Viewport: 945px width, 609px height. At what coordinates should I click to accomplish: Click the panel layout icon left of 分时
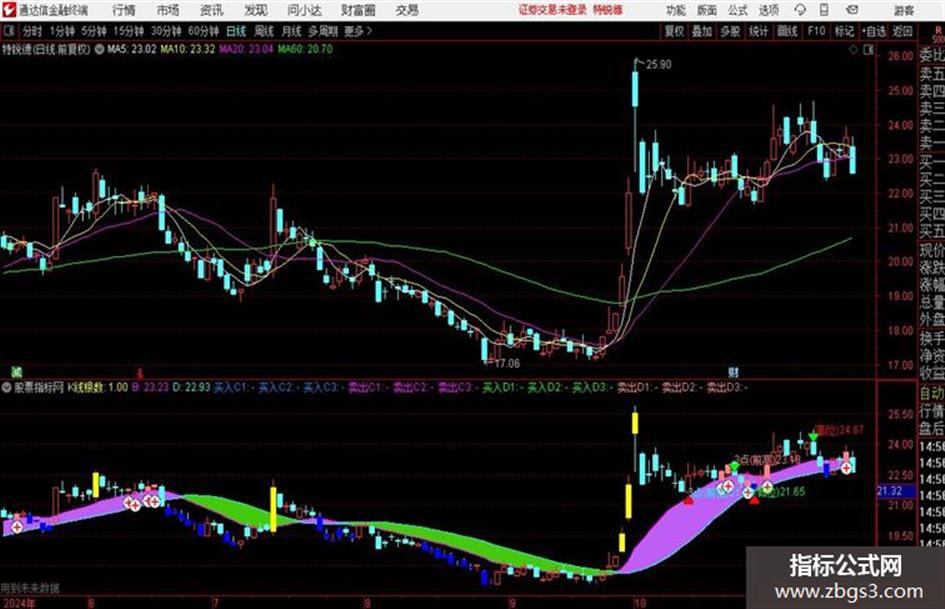coord(8,31)
